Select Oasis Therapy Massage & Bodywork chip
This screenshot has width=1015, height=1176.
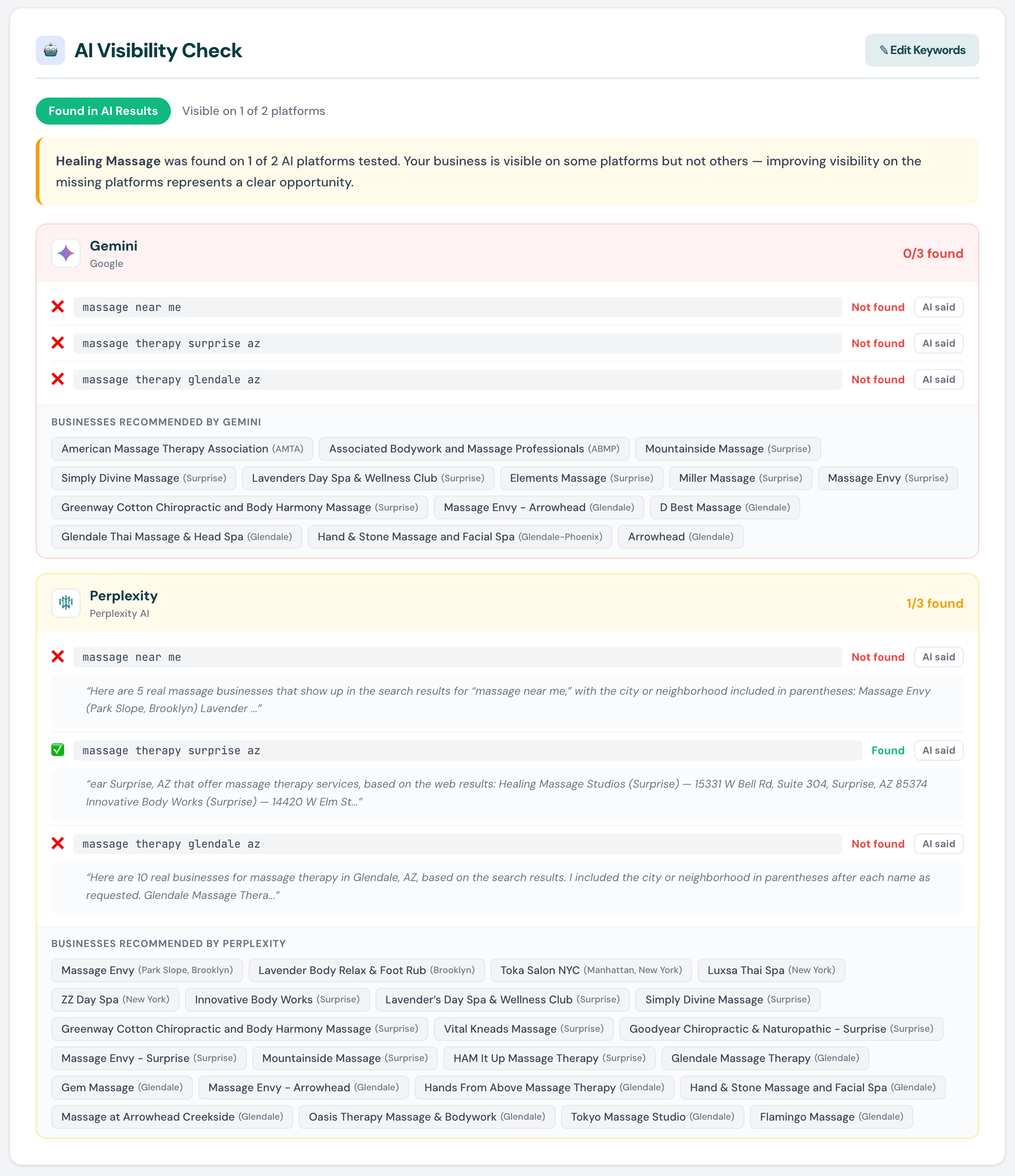(427, 1116)
